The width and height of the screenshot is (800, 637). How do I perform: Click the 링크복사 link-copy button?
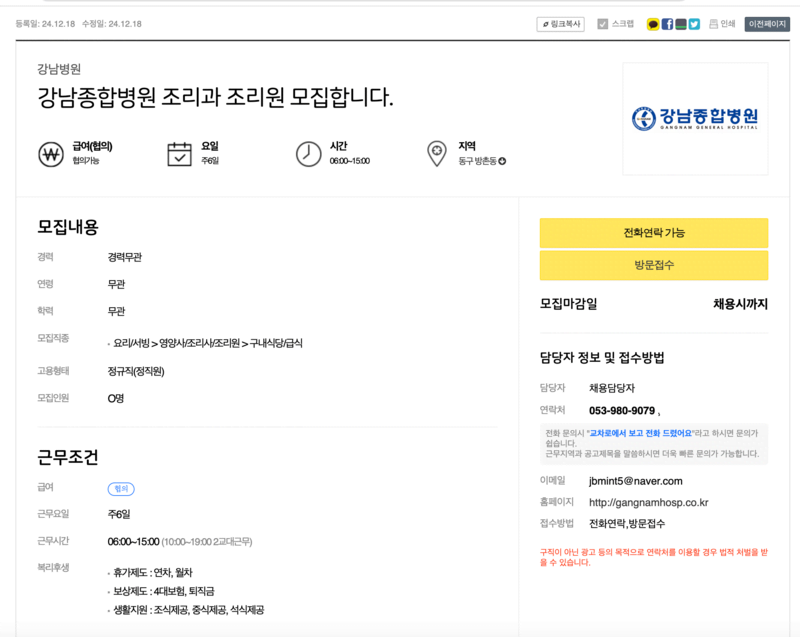click(561, 25)
